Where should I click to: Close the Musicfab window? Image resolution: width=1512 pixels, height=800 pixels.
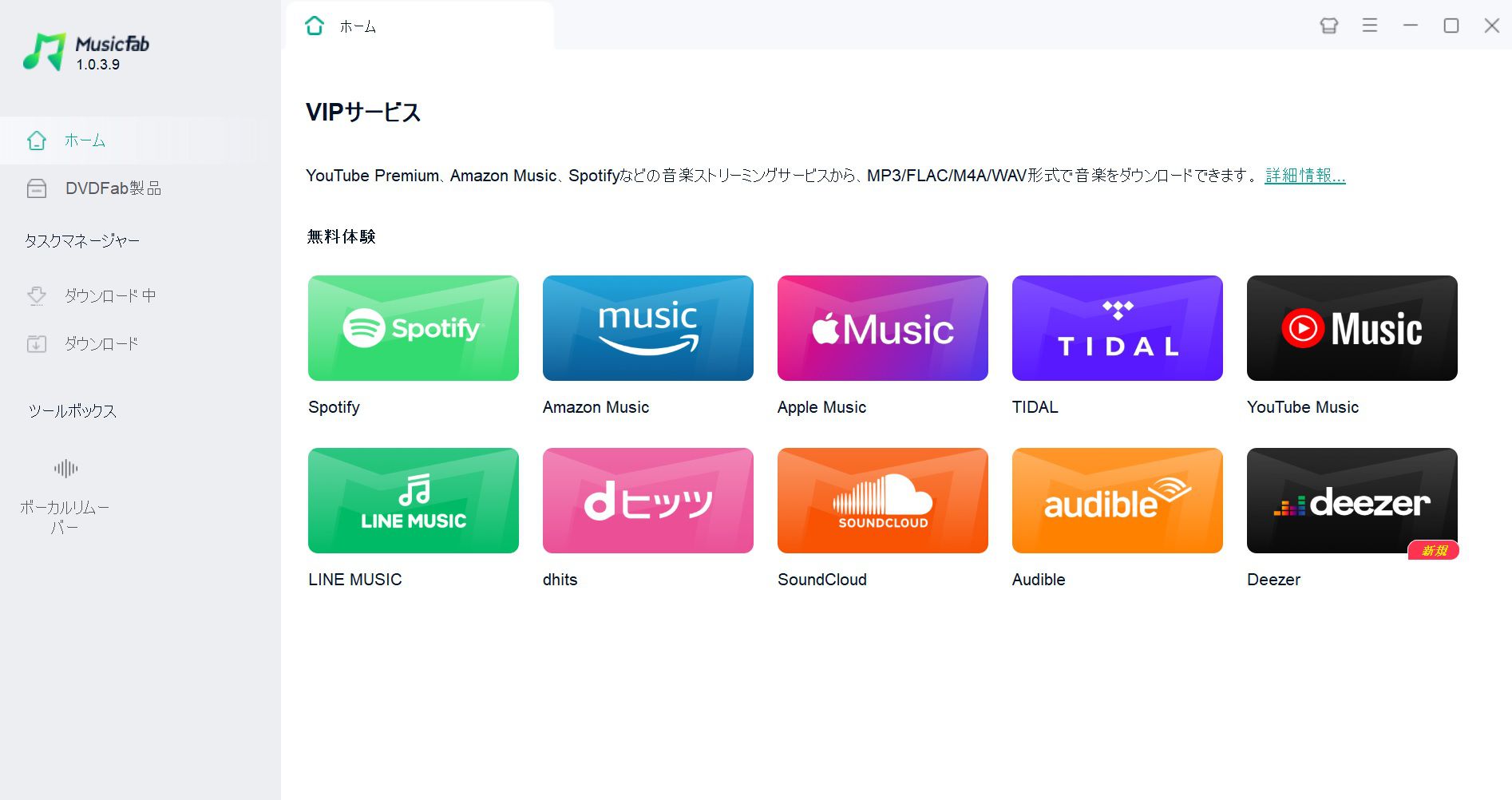1492,26
